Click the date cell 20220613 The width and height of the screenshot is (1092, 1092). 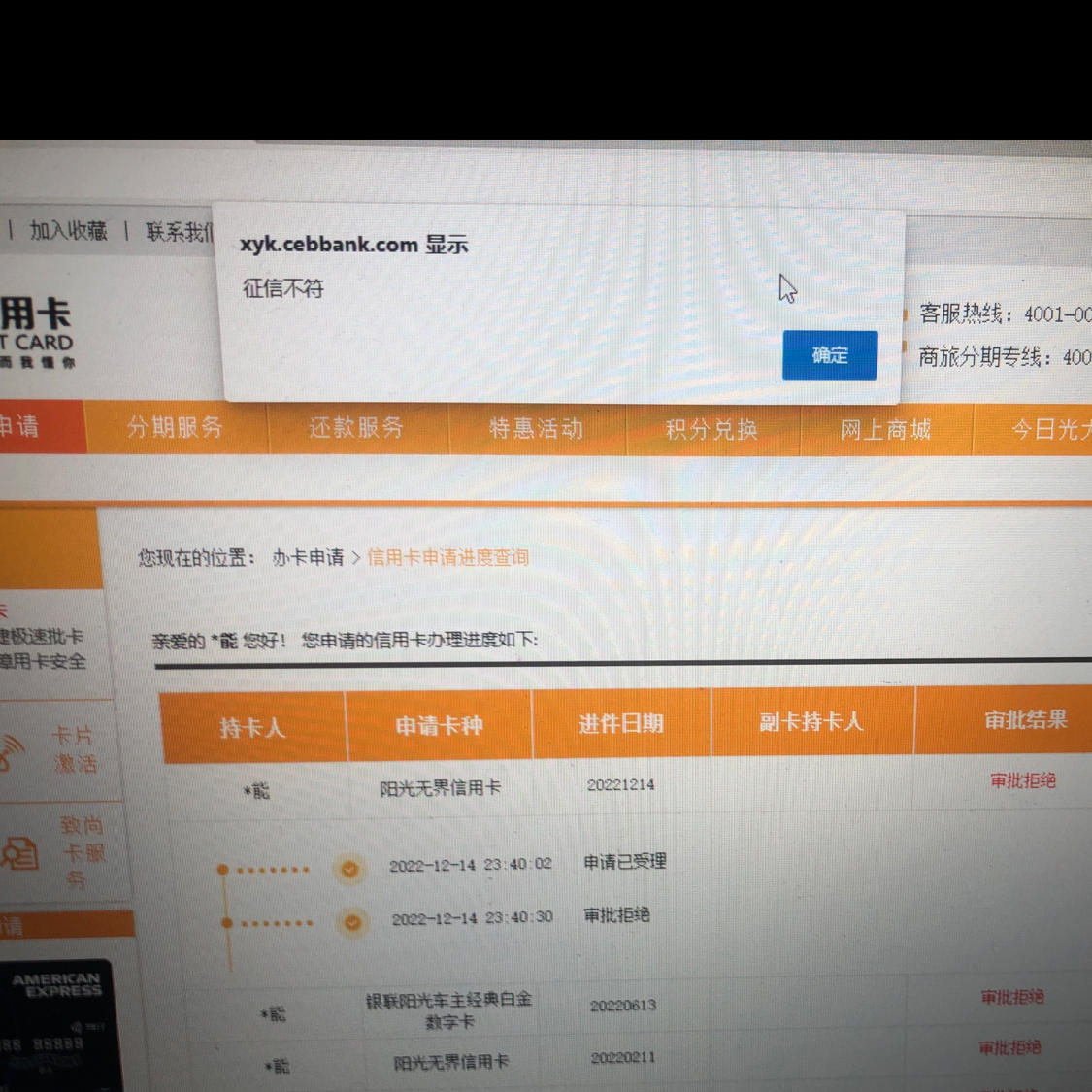(623, 1005)
